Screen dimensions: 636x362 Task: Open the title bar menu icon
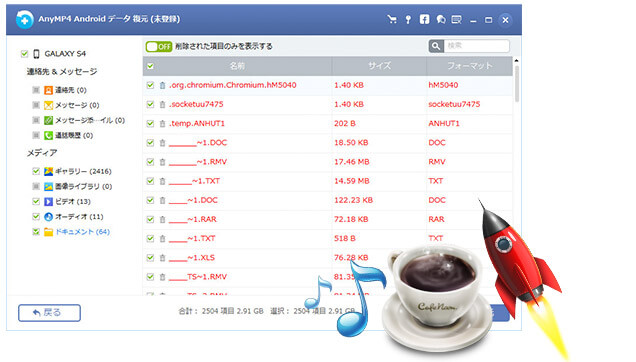[457, 19]
